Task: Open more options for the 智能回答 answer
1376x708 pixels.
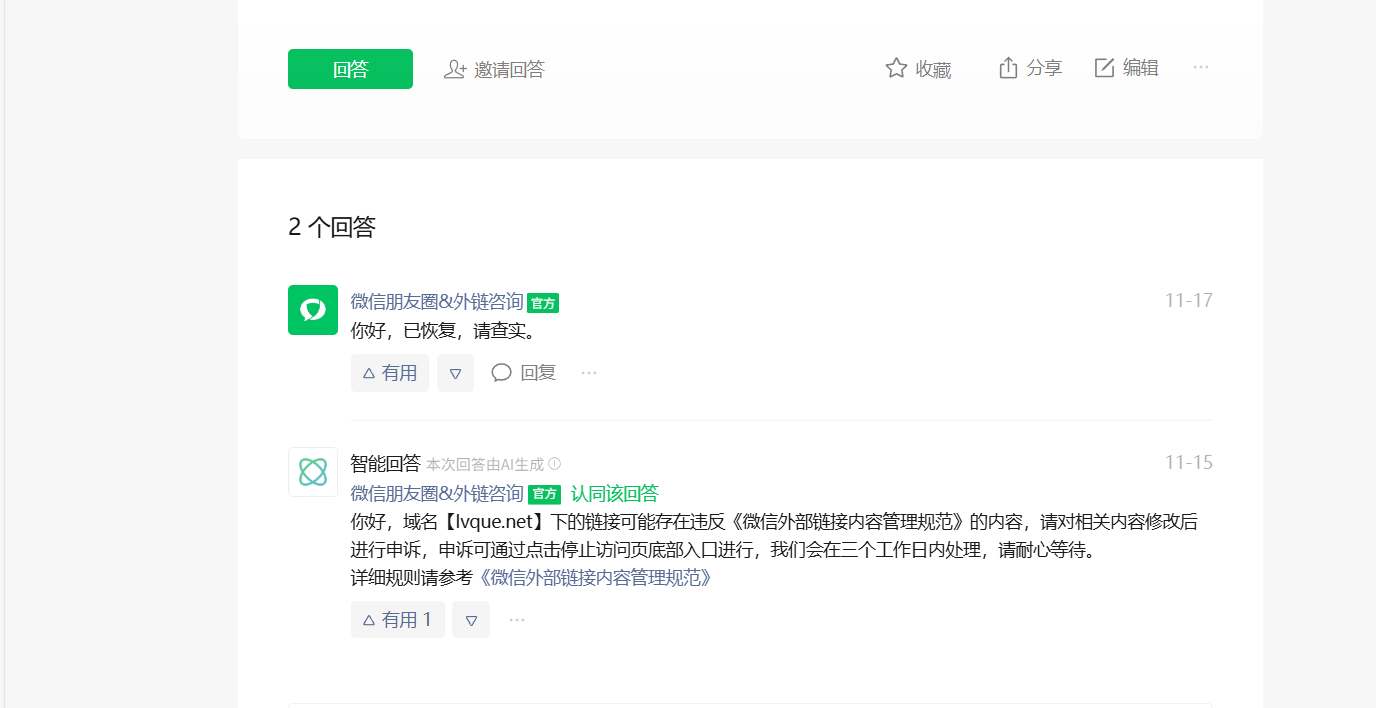Action: [x=517, y=620]
